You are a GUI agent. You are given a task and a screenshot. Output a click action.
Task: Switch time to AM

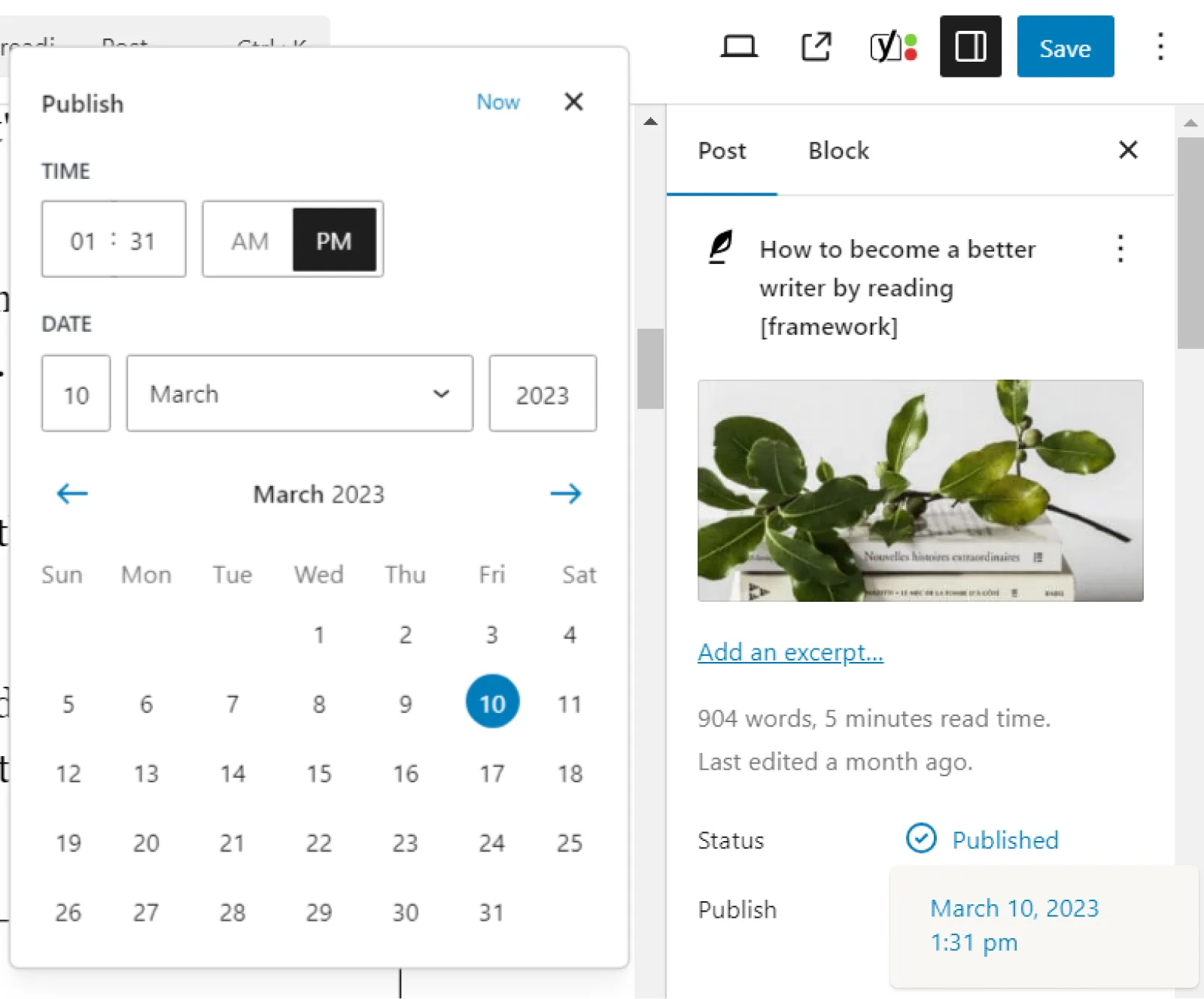[250, 241]
